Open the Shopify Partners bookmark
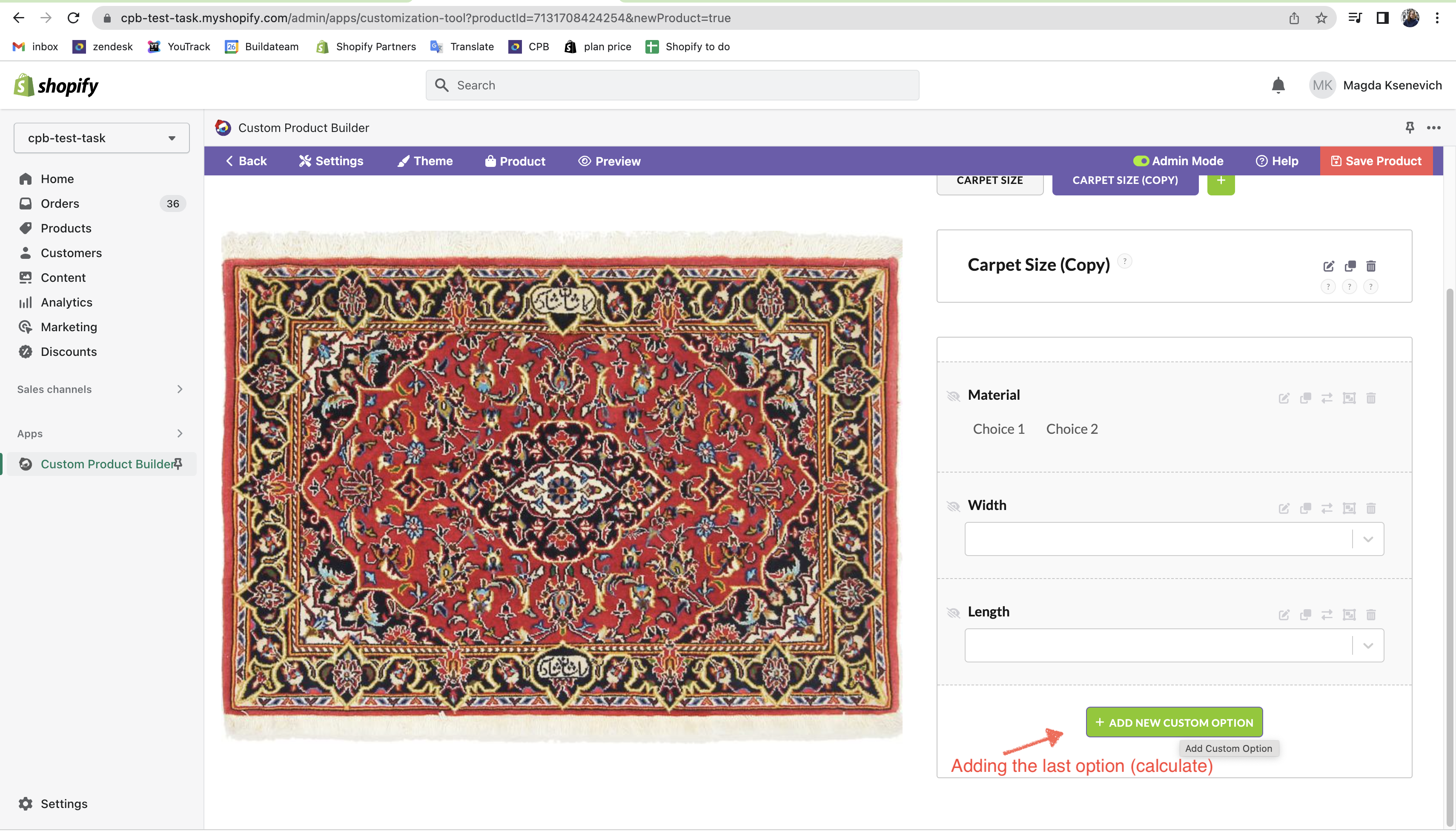Image resolution: width=1456 pixels, height=831 pixels. tap(366, 47)
